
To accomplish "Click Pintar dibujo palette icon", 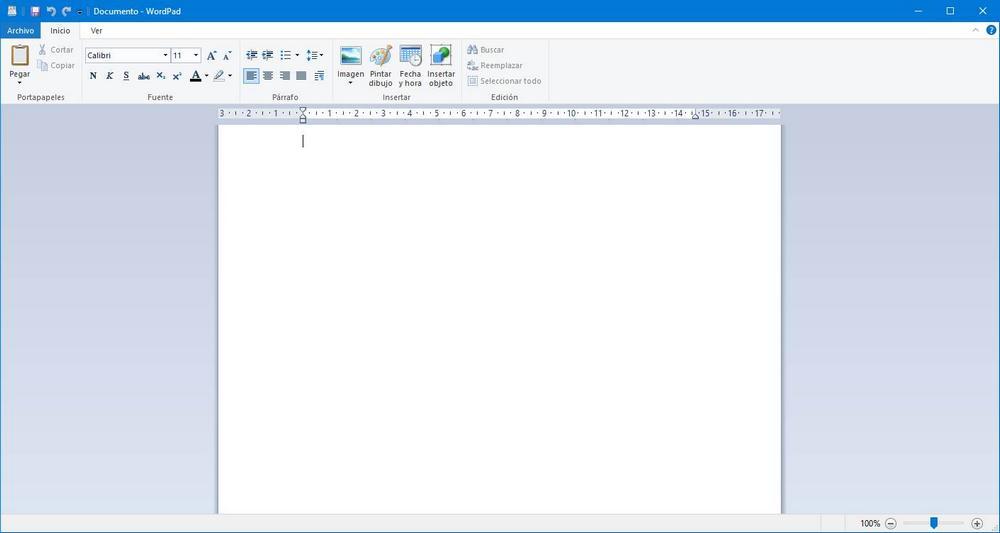I will click(381, 55).
